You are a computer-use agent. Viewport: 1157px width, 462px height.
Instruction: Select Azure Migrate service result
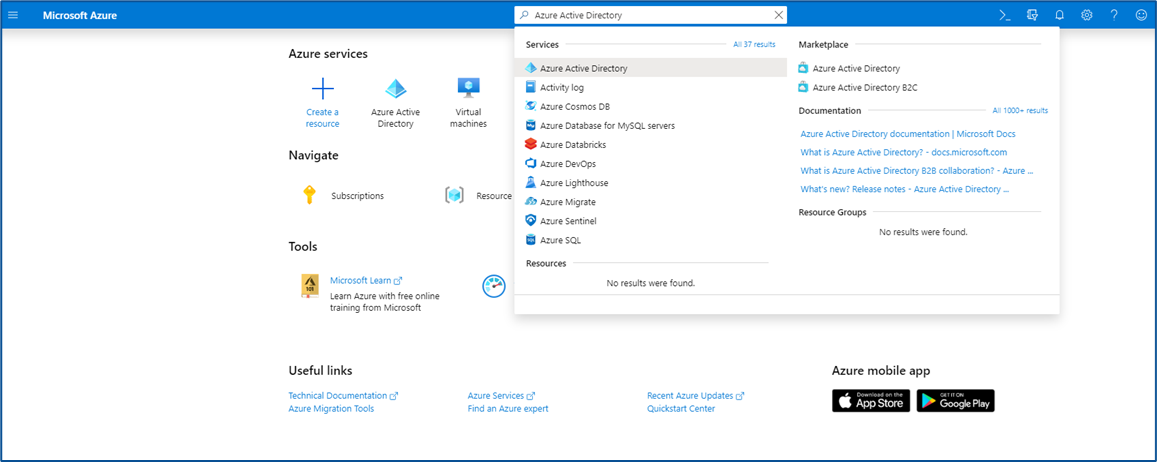651,201
